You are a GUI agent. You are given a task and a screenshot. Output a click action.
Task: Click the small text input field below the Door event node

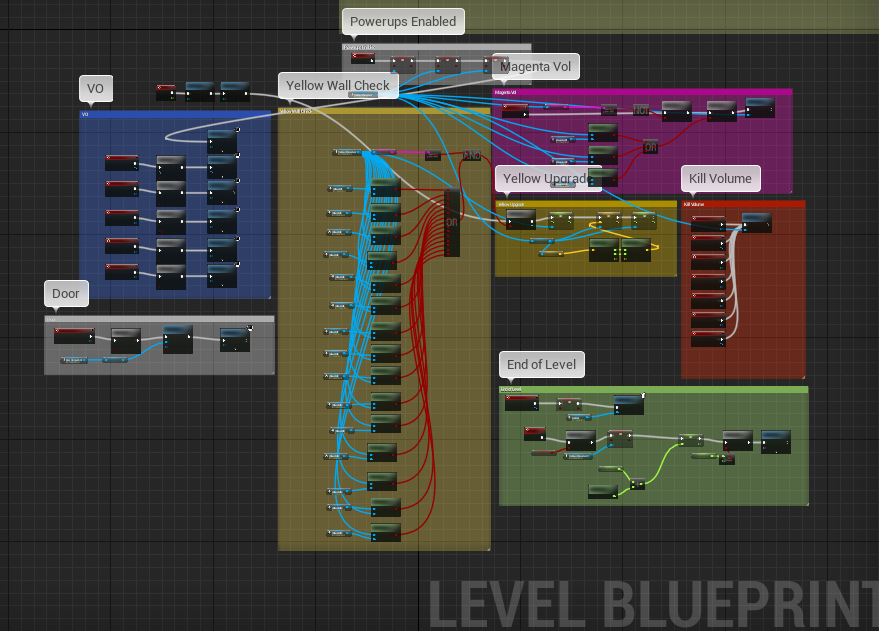pyautogui.click(x=75, y=360)
